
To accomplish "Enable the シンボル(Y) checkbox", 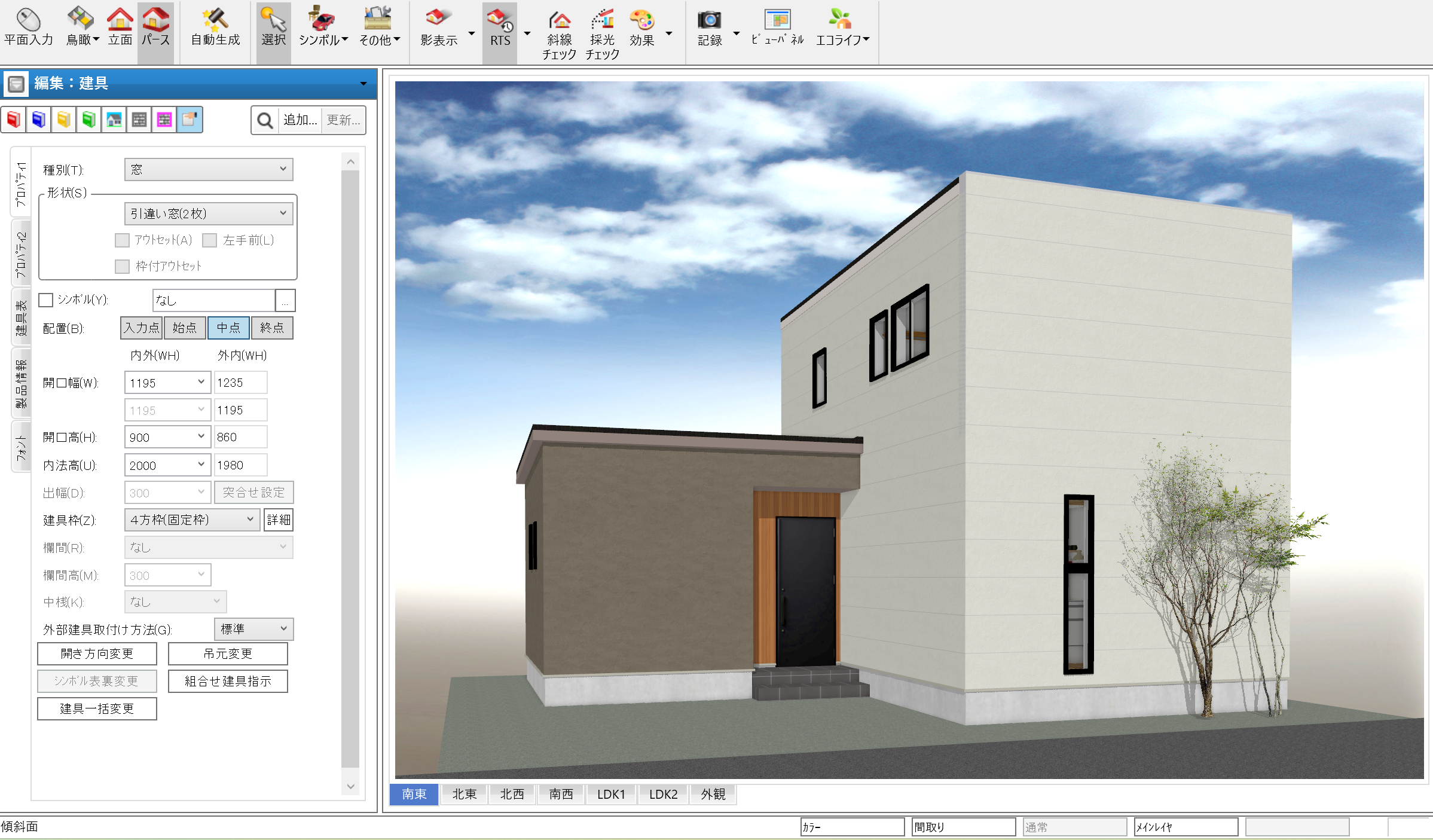I will coord(46,300).
